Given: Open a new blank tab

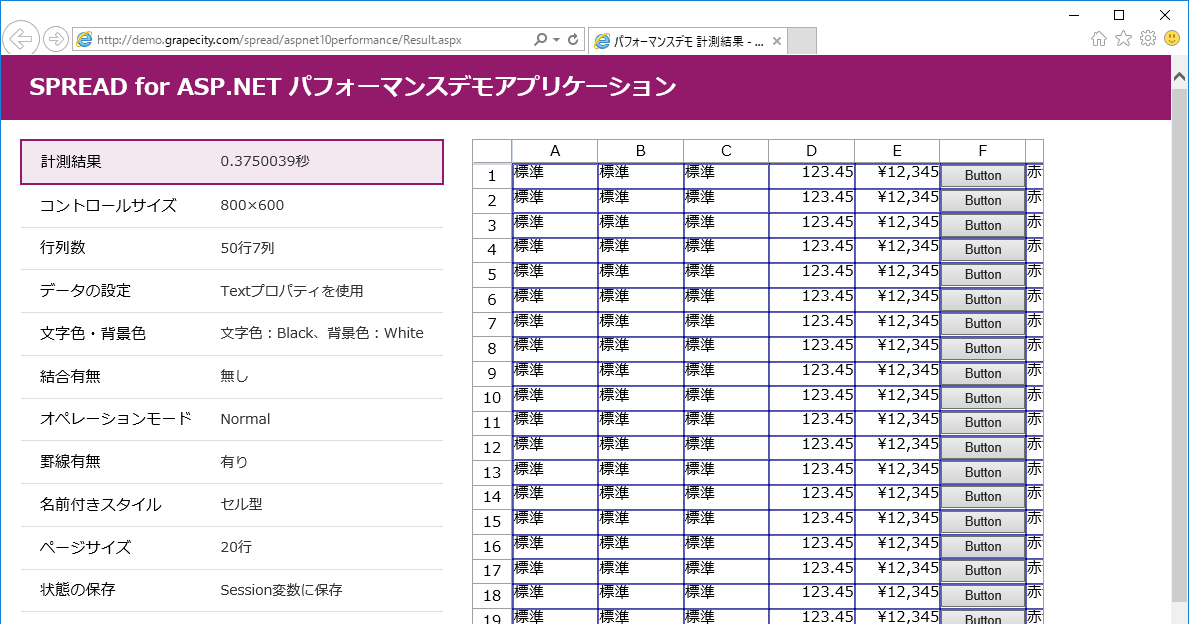Looking at the screenshot, I should (802, 42).
